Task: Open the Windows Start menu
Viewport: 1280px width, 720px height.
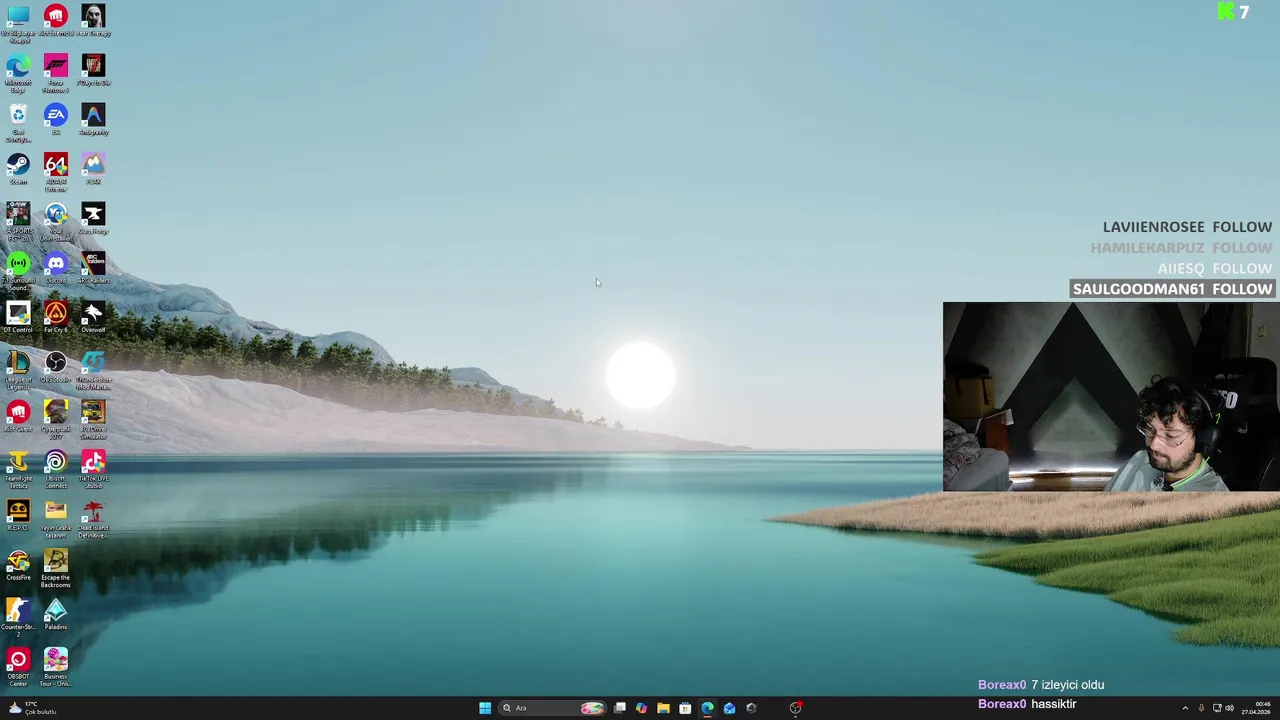Action: pyautogui.click(x=485, y=708)
